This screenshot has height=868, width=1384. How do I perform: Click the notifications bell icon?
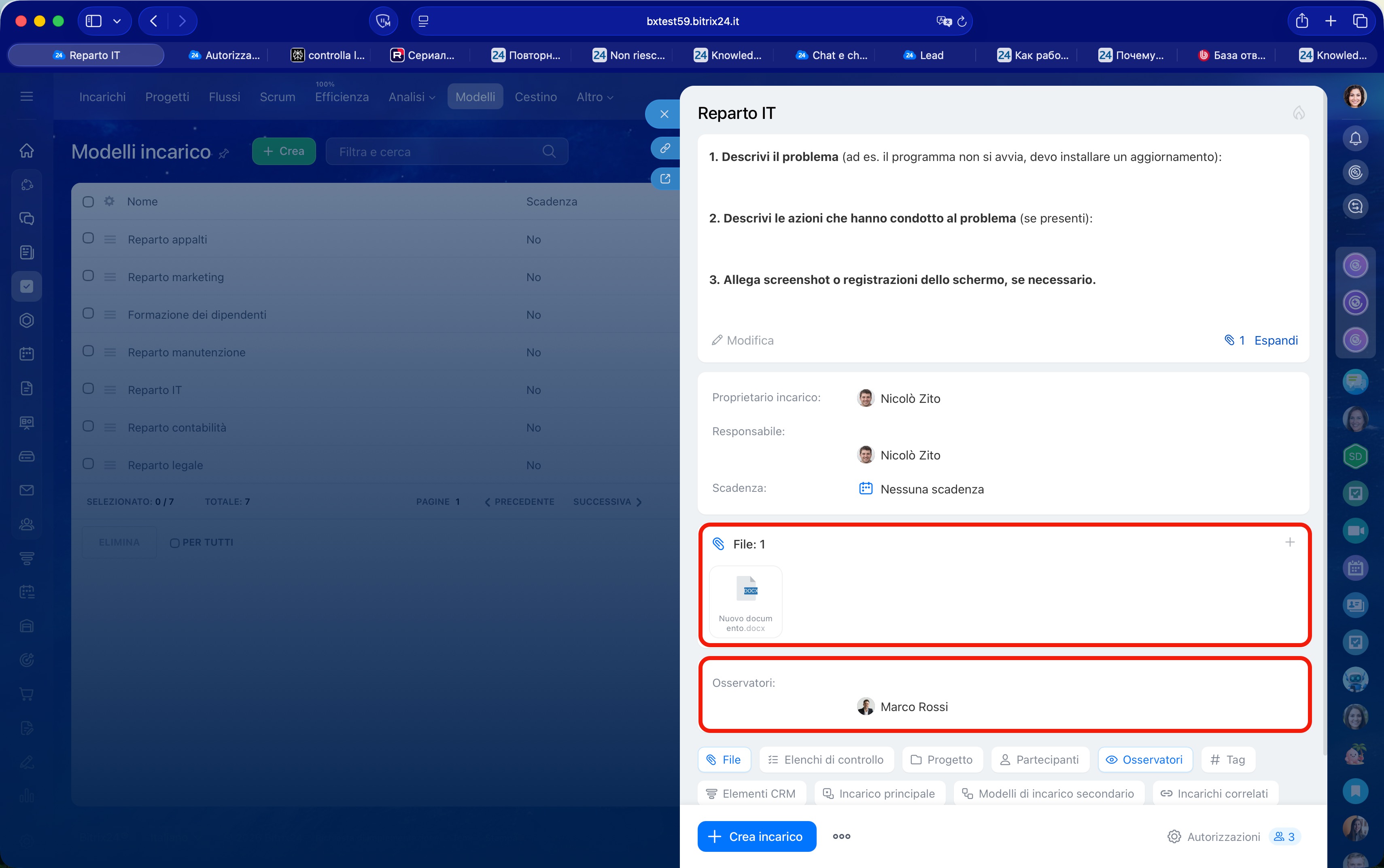tap(1355, 138)
